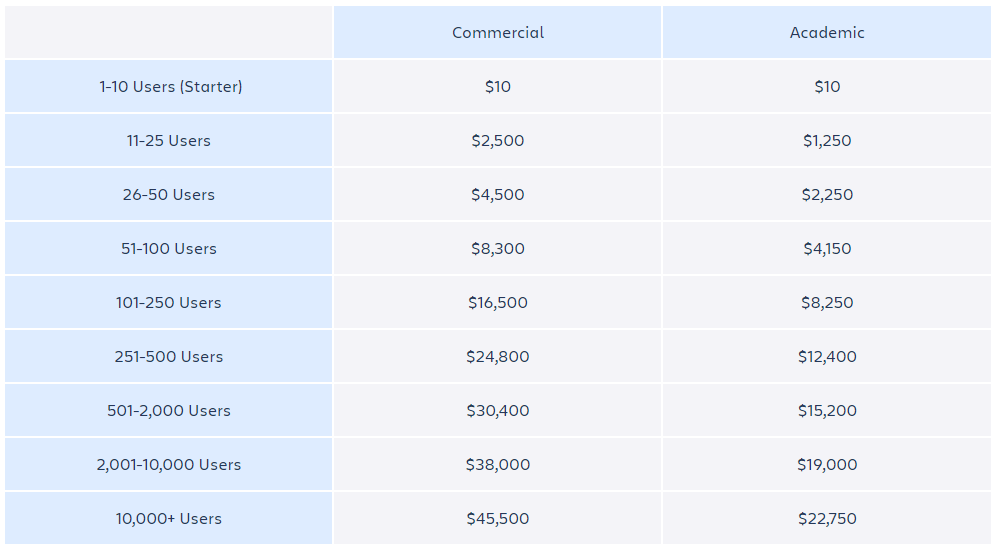This screenshot has height=550, width=998.
Task: Click the $24,800 Commercial price cell
Action: coord(498,357)
